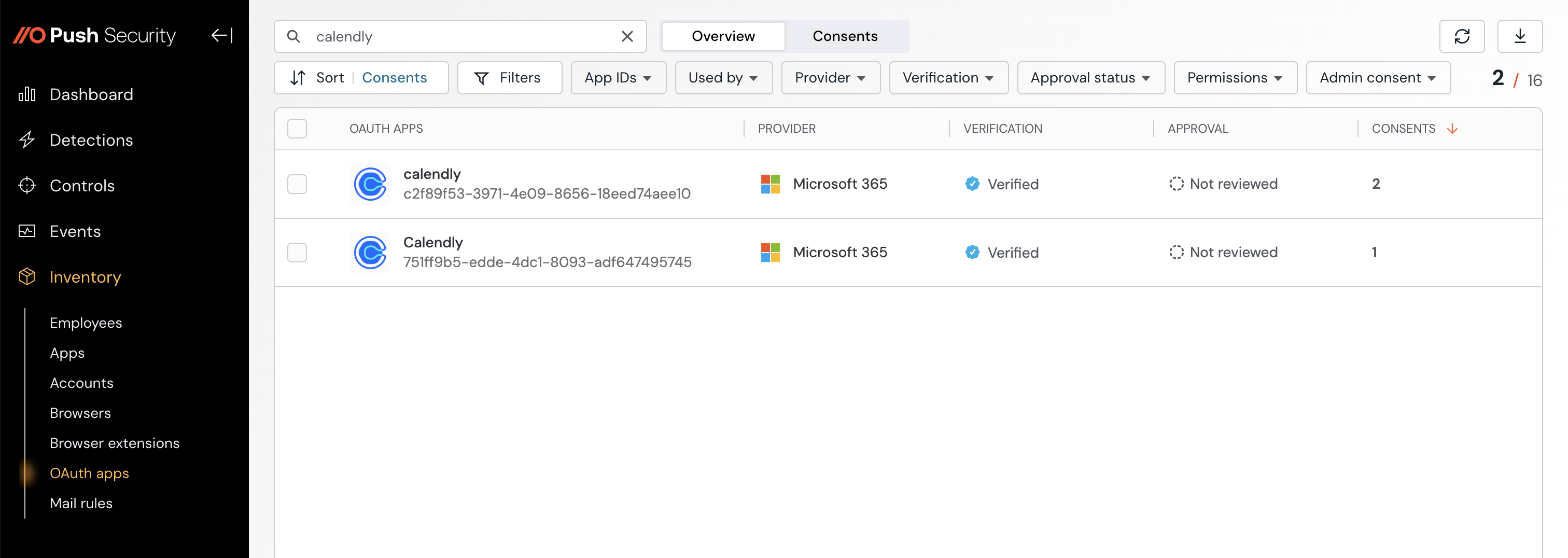Switch to the Overview tab
1568x558 pixels.
tap(723, 36)
